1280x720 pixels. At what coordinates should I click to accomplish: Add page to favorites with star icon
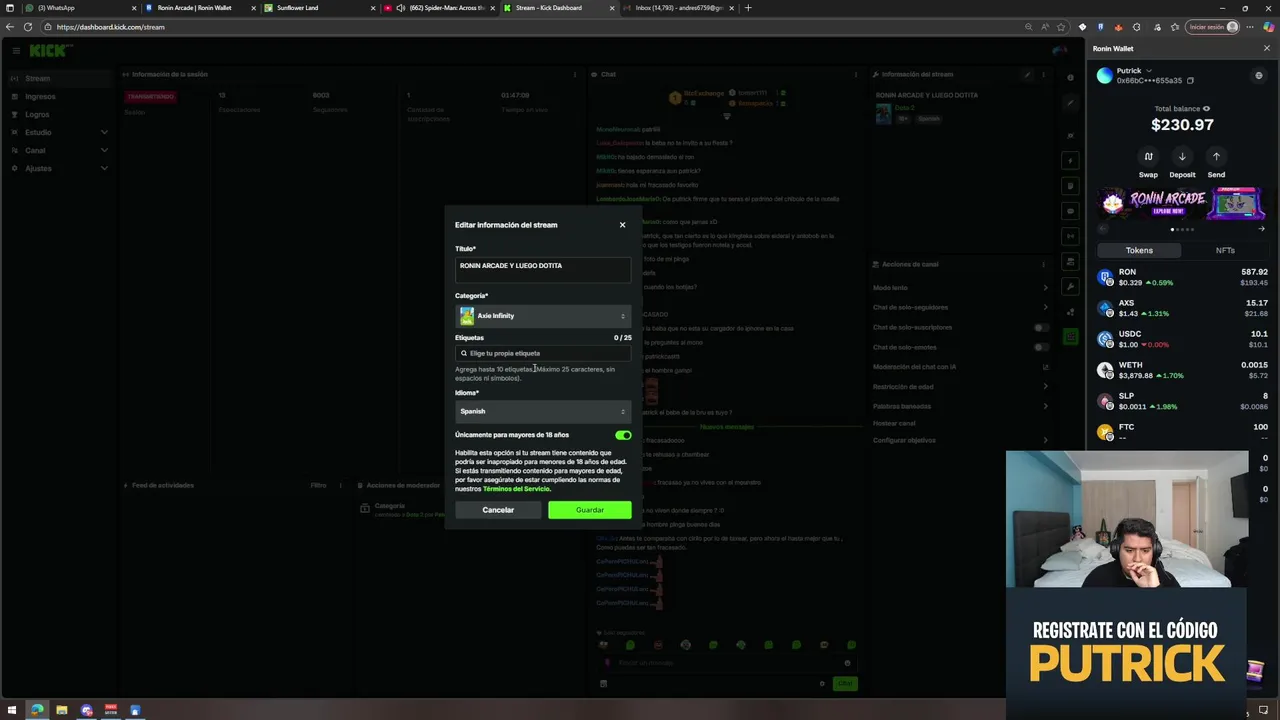1062,27
